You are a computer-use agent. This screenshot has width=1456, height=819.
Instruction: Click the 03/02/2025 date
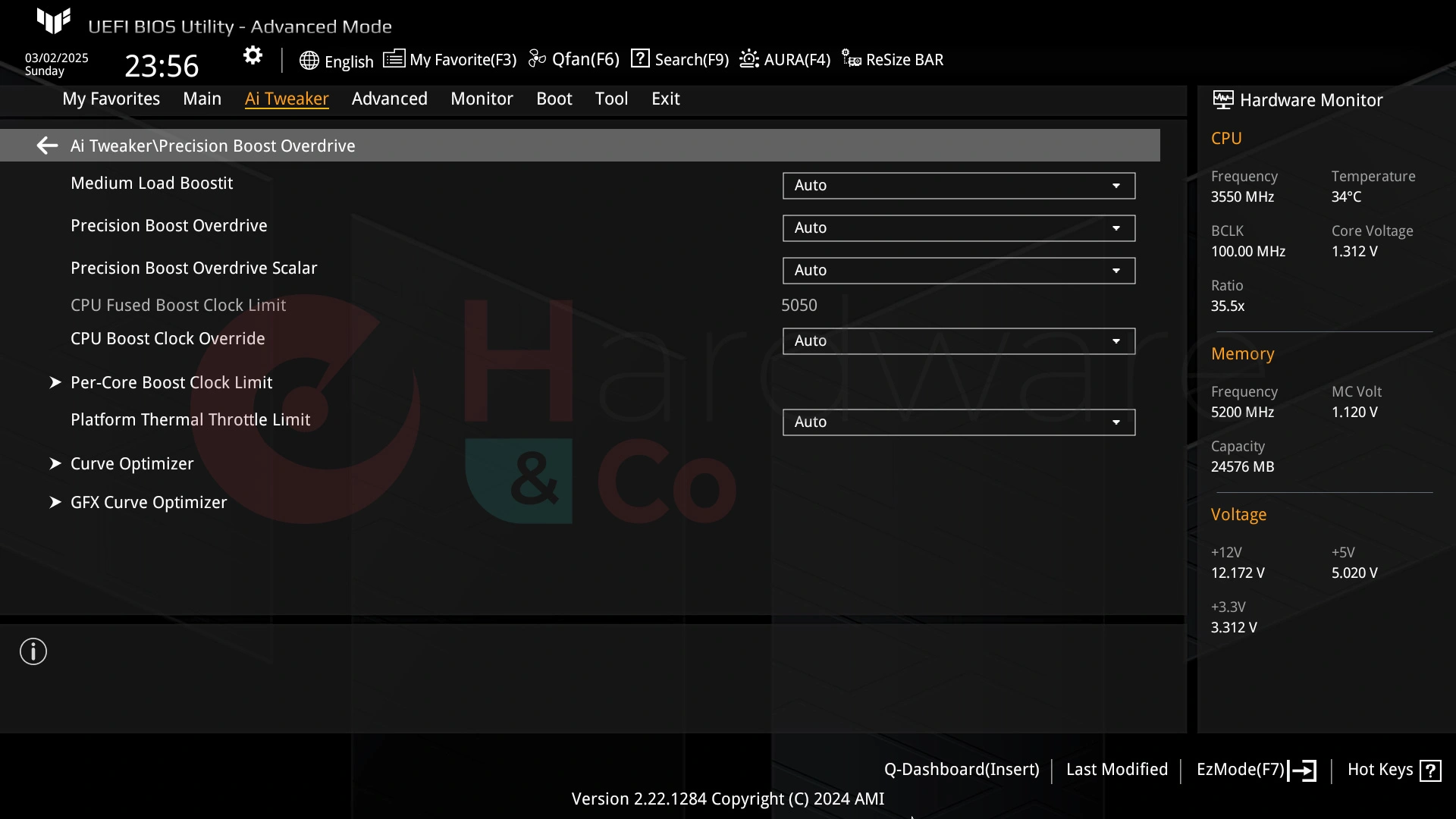coord(57,58)
